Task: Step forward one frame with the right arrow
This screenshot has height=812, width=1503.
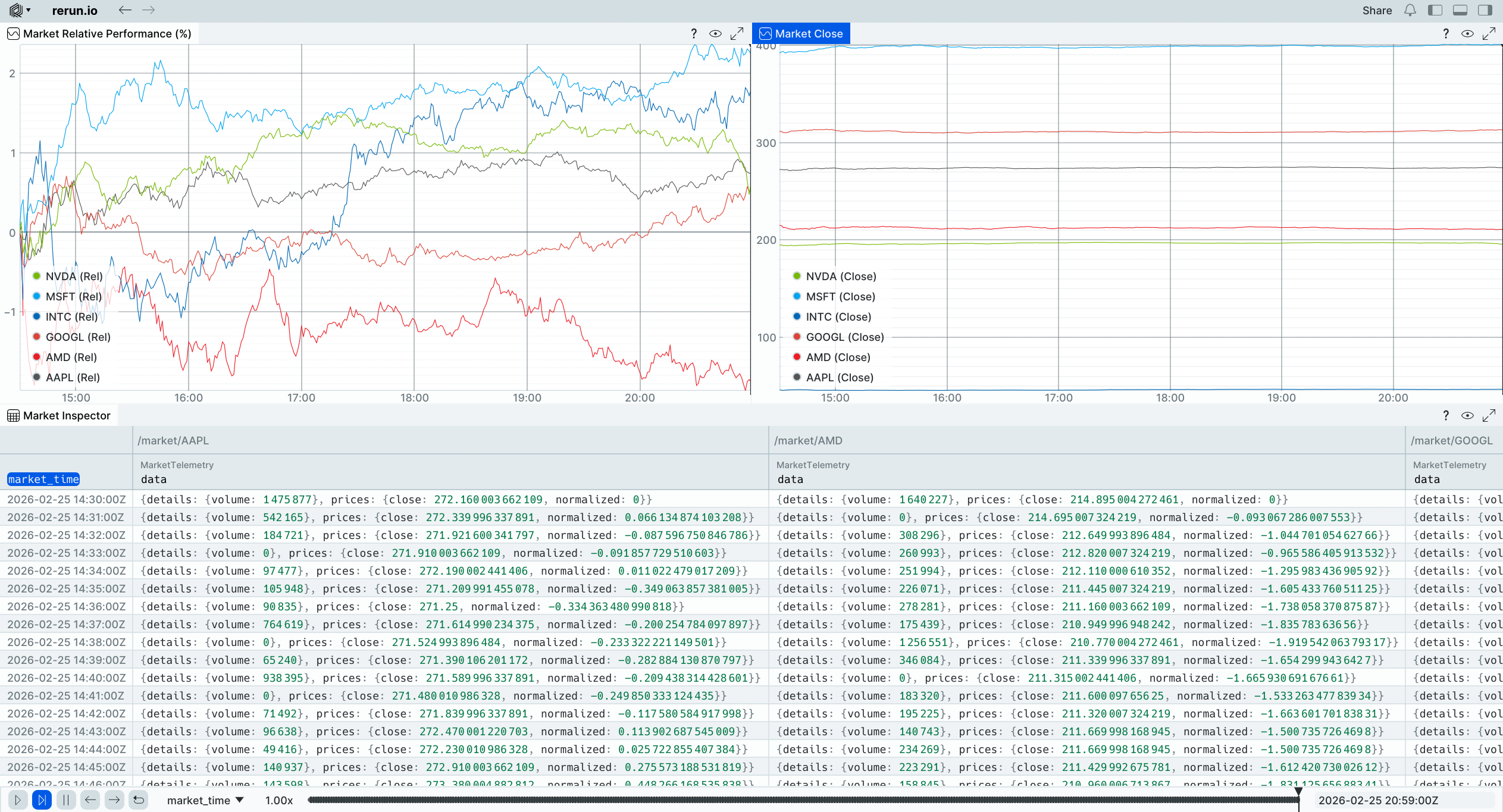Action: 114,800
